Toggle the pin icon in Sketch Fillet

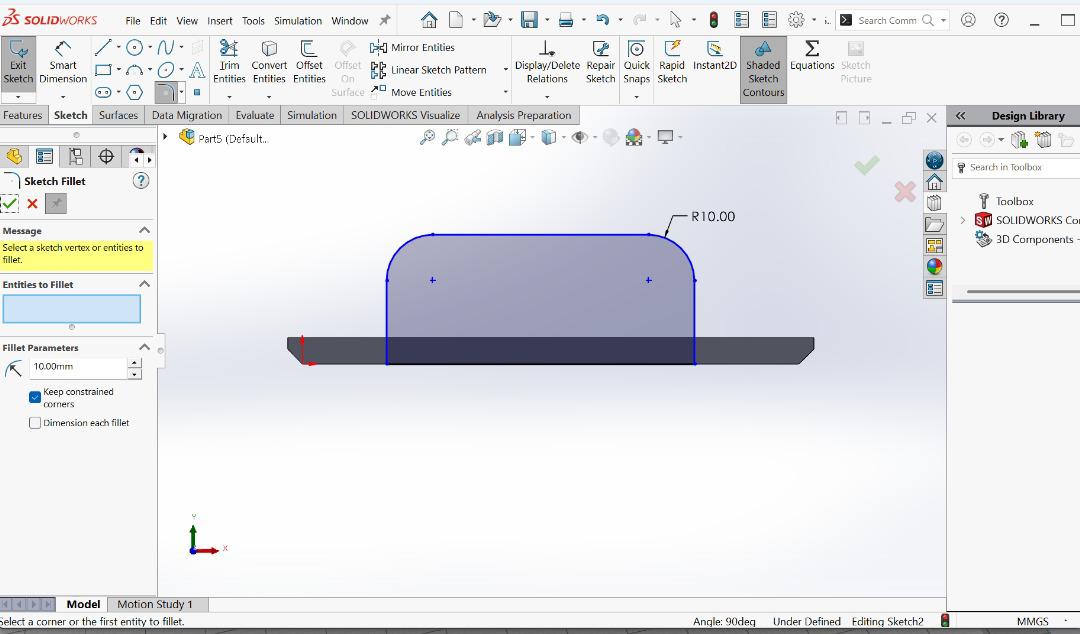tap(56, 203)
